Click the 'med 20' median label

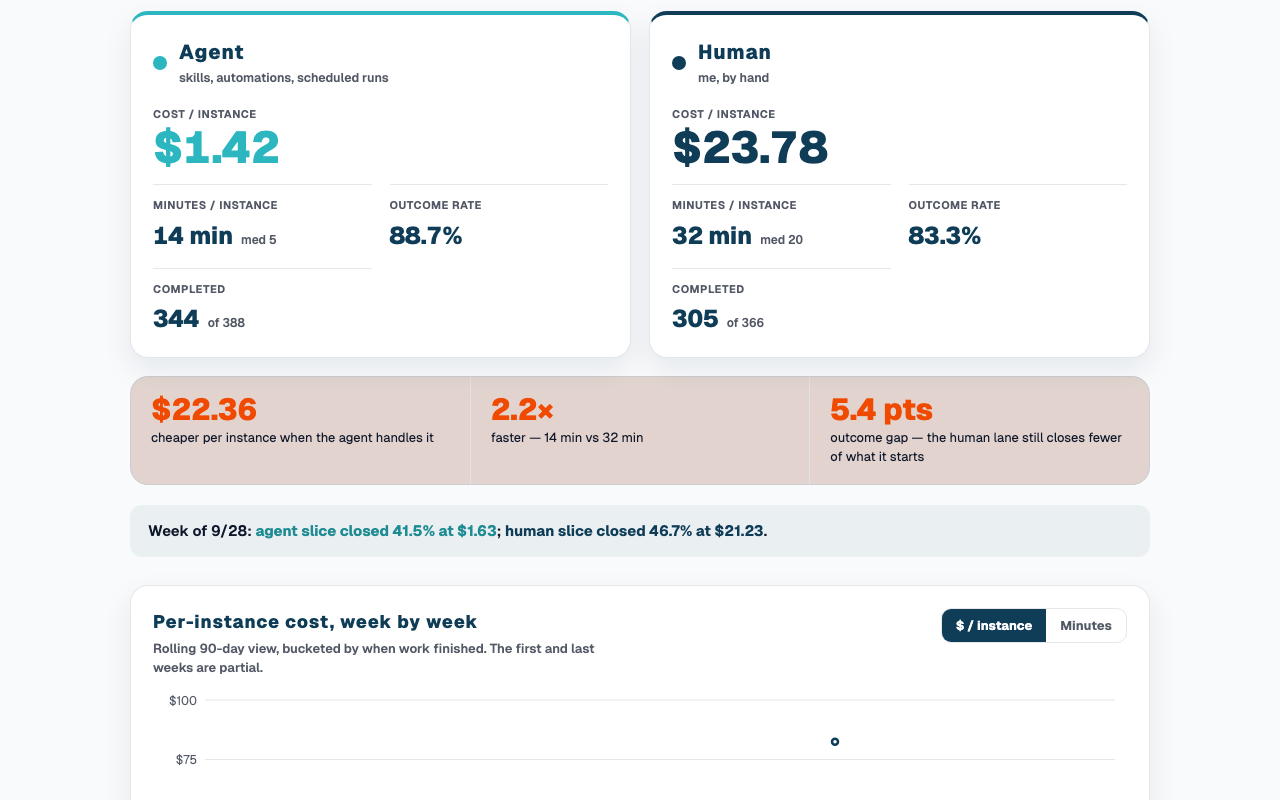coord(781,240)
